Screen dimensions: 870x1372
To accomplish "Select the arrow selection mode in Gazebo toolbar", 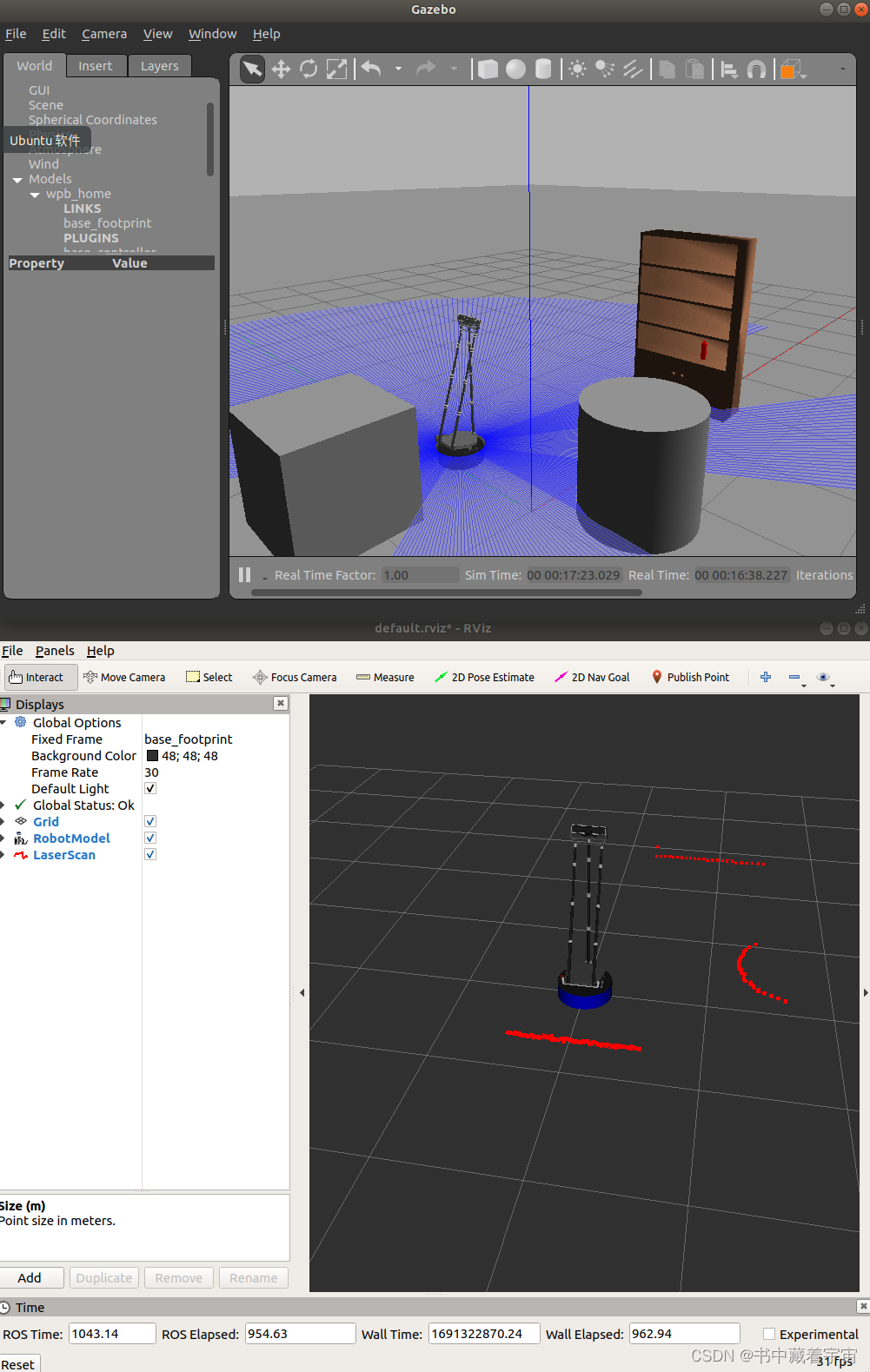I will pos(252,69).
